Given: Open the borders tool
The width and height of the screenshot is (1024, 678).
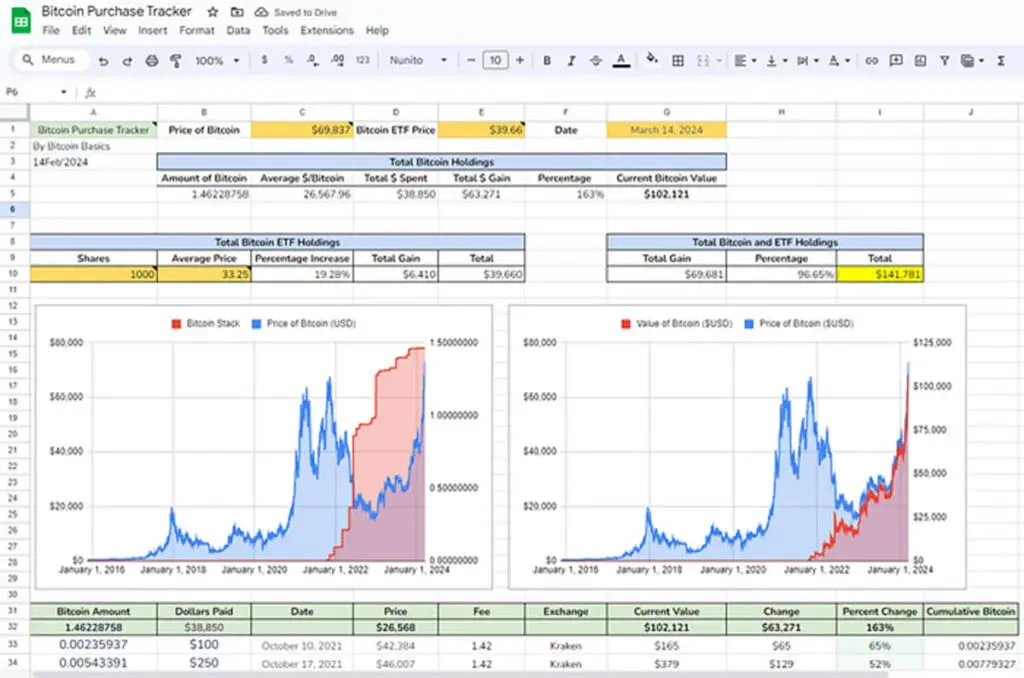Looking at the screenshot, I should point(678,61).
